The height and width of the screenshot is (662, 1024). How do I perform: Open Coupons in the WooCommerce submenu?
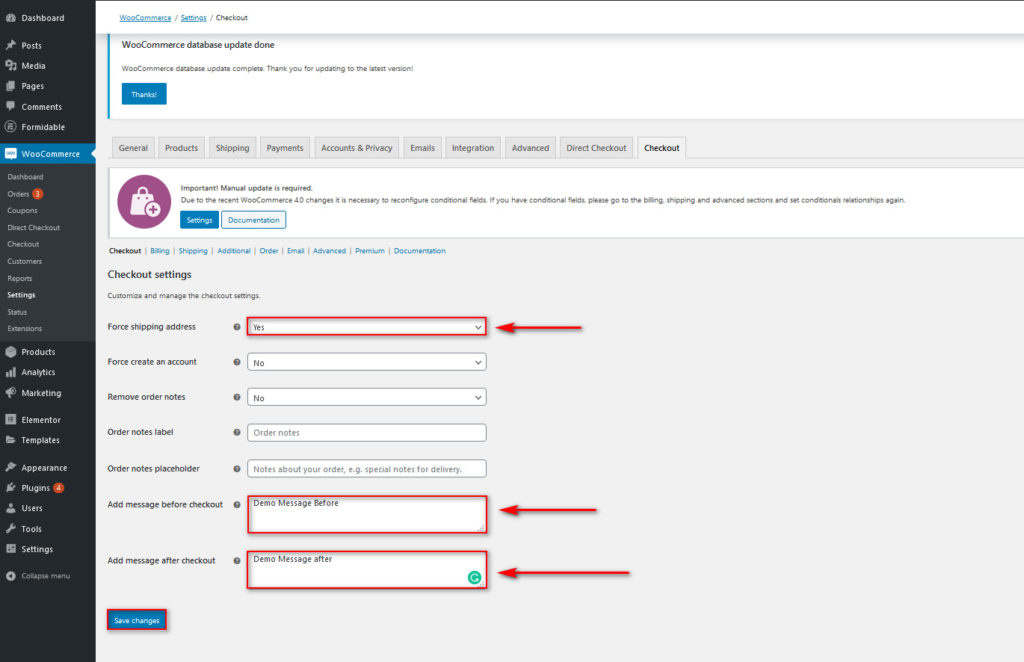click(22, 210)
